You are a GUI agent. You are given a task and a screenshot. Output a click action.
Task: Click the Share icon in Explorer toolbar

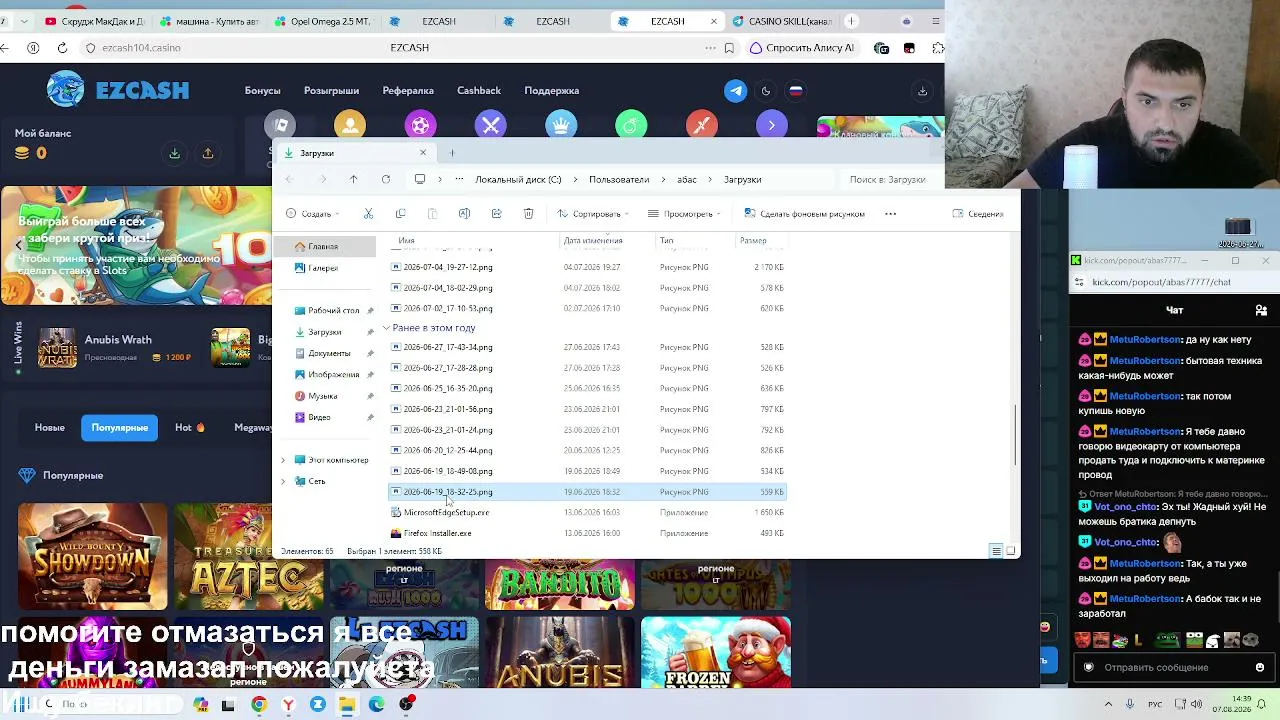(496, 214)
